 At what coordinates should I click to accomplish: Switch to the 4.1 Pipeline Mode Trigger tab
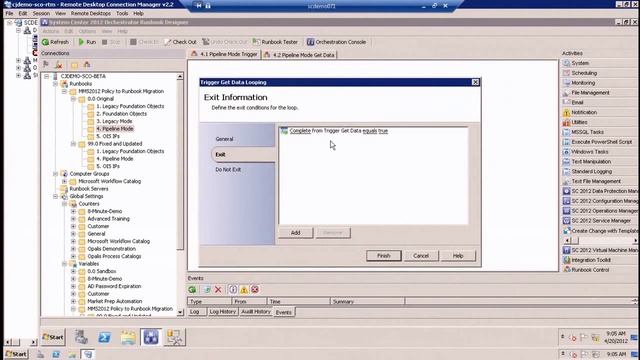[x=224, y=54]
